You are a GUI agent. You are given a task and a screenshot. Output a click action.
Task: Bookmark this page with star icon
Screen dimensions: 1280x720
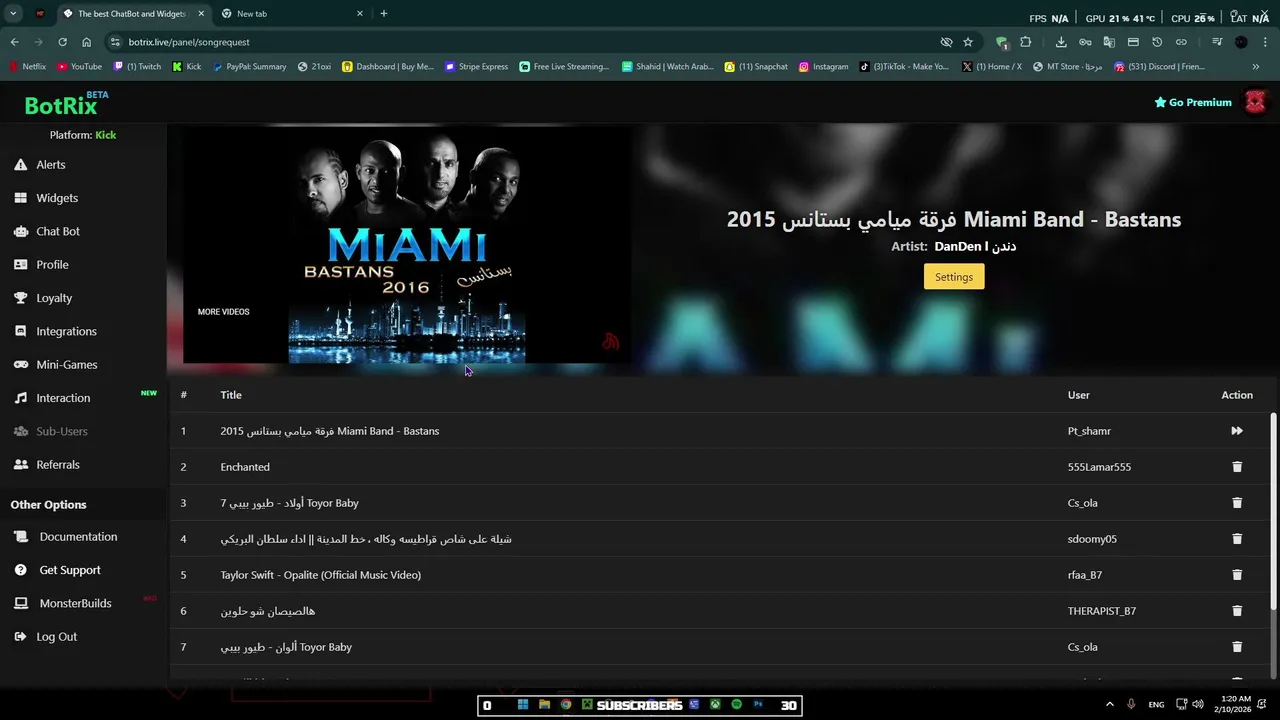click(968, 42)
